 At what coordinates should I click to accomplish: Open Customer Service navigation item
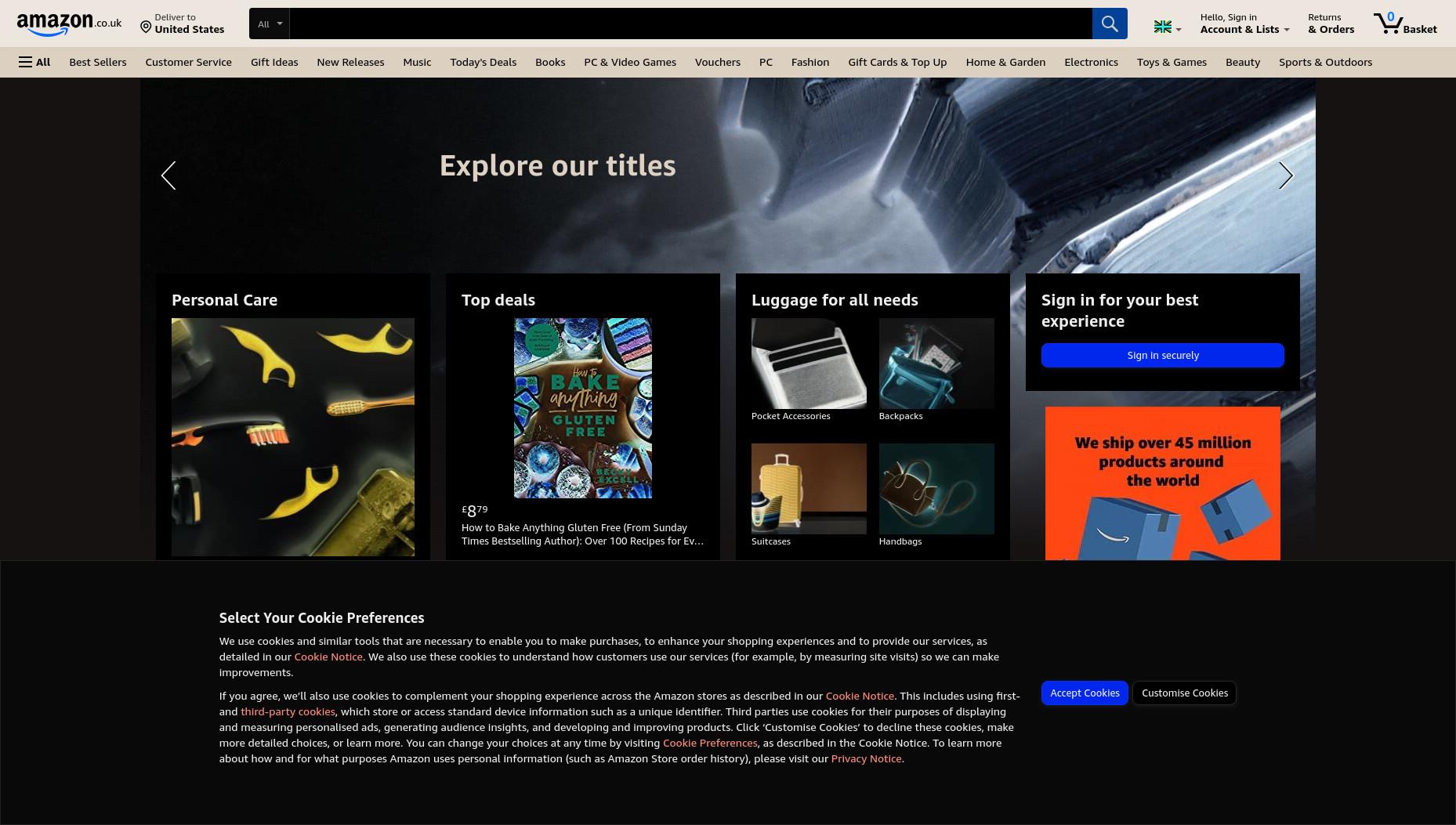click(x=188, y=62)
